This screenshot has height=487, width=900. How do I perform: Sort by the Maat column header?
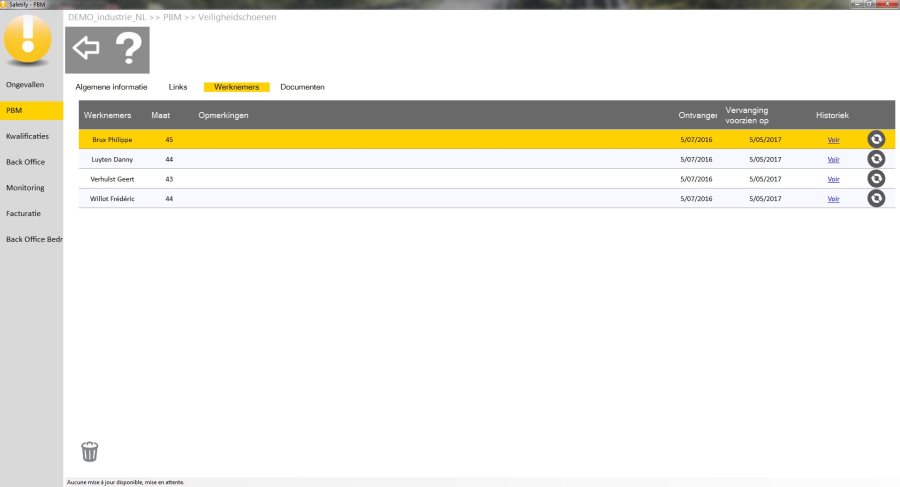click(x=160, y=115)
